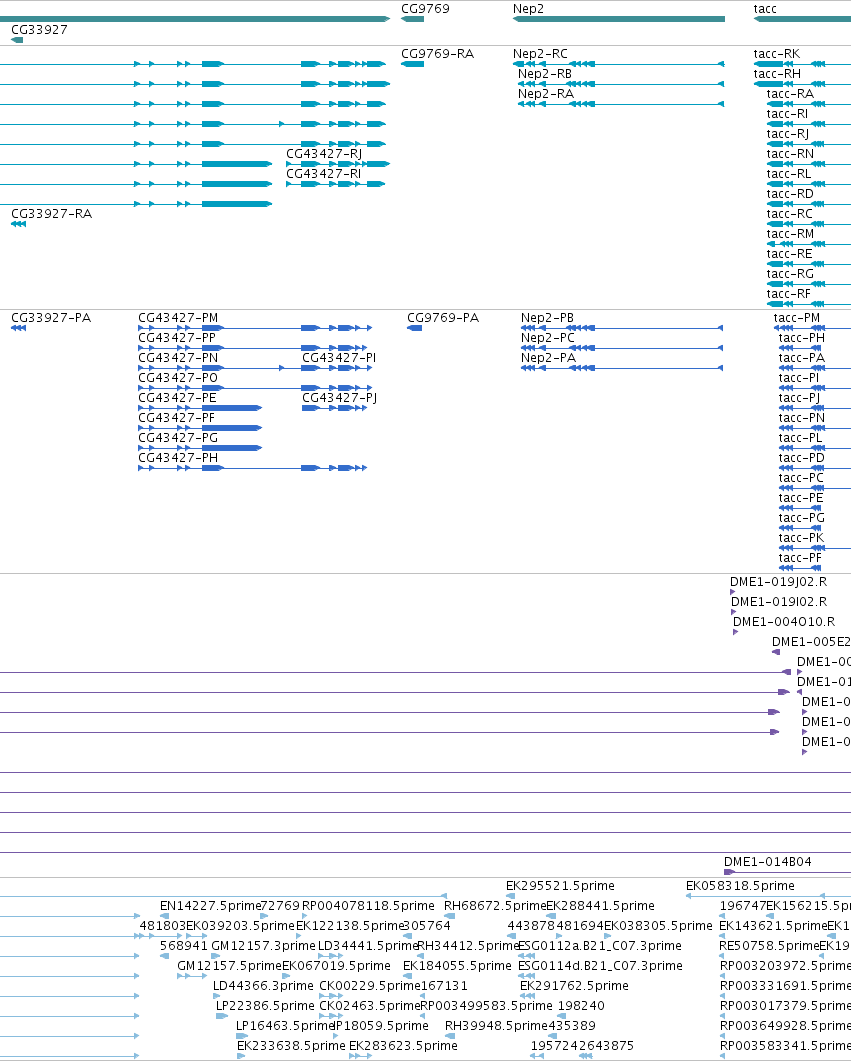Click the tacc-RH transcript label
Screen dimensions: 851x1061
pyautogui.click(x=777, y=74)
